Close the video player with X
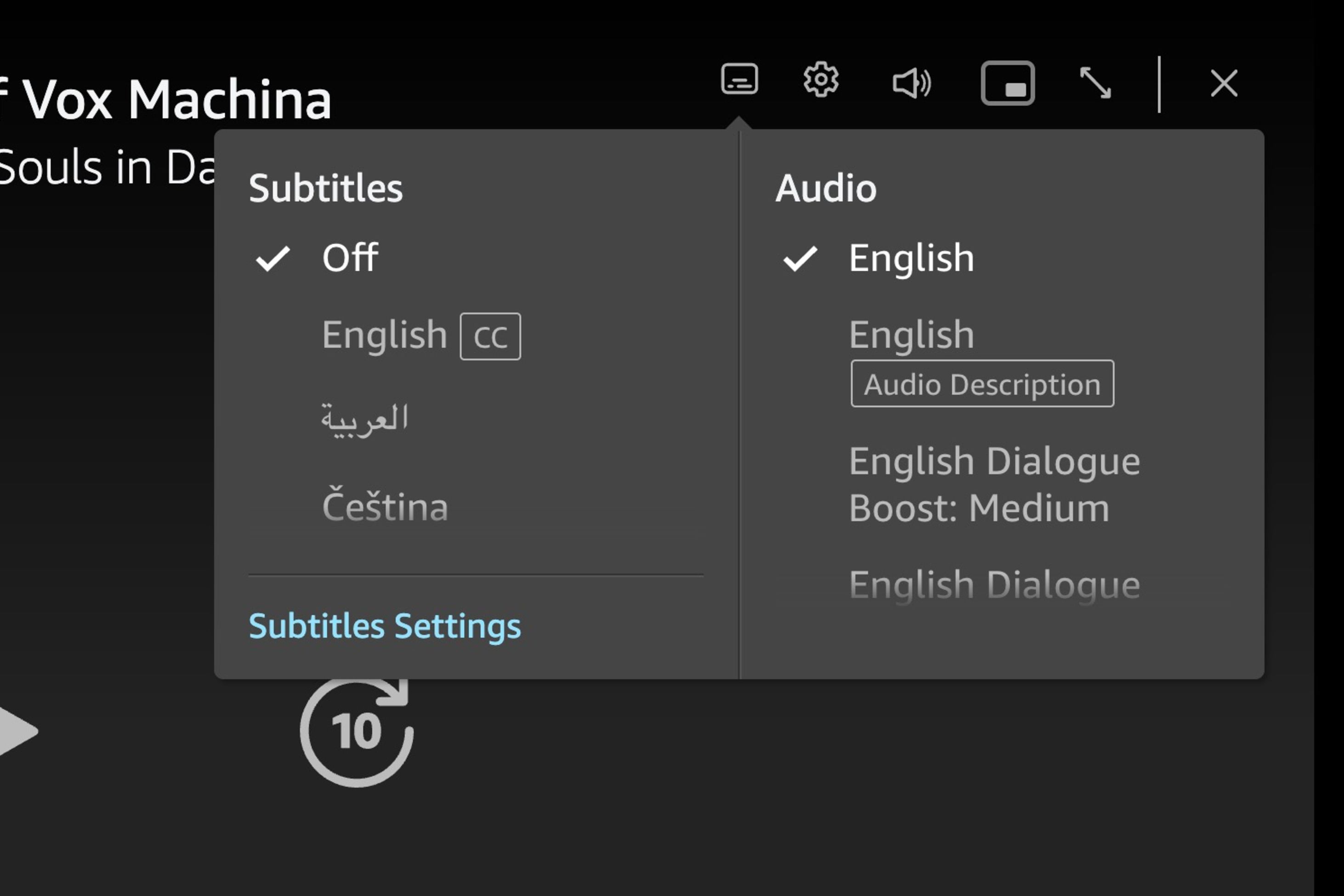1344x896 pixels. (1224, 84)
